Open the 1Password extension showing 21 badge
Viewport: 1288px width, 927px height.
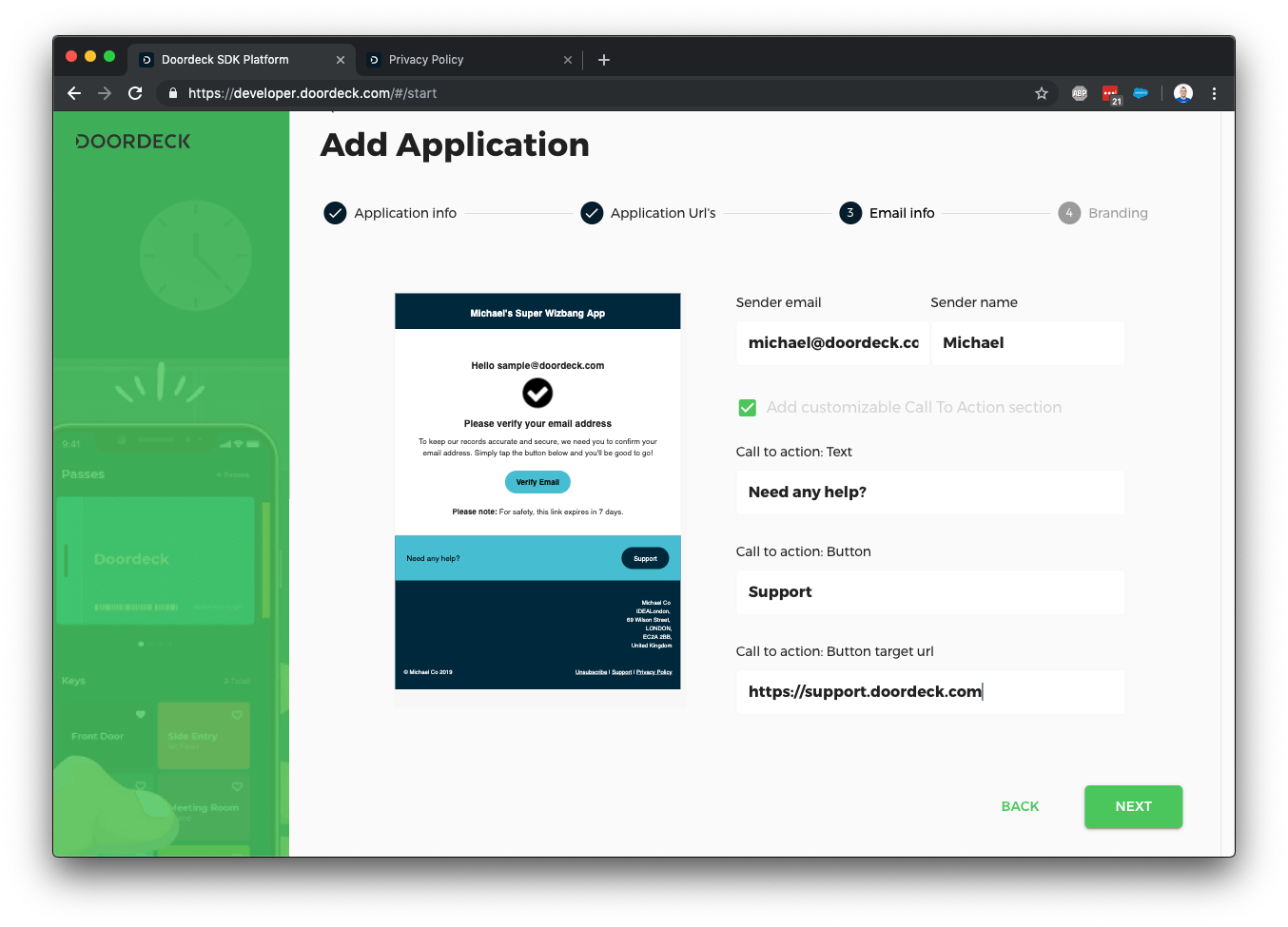pos(1110,93)
